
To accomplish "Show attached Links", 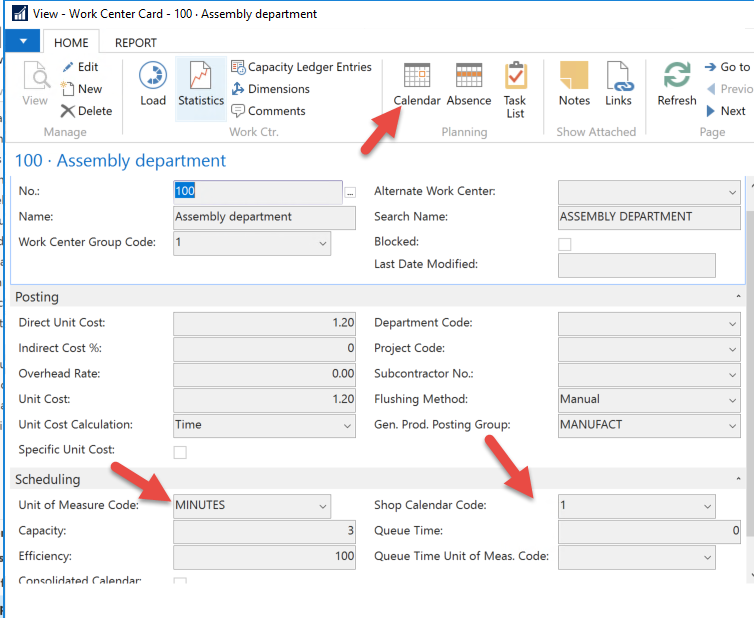I will pyautogui.click(x=618, y=84).
